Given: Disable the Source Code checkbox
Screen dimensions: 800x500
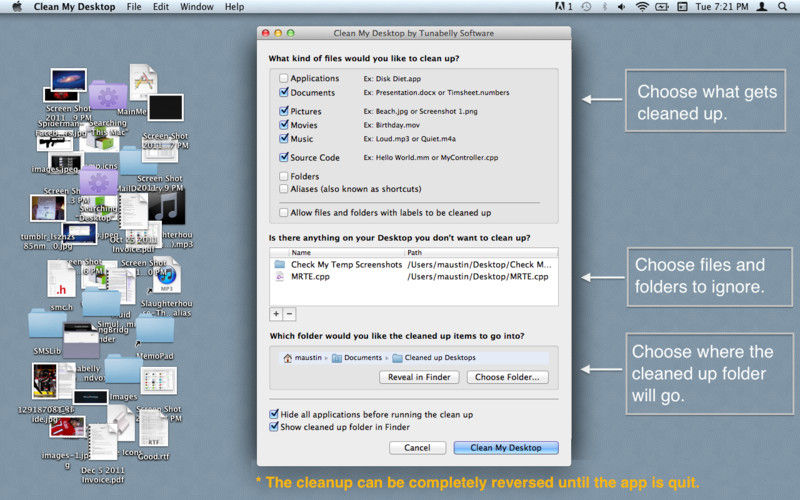Looking at the screenshot, I should (284, 157).
